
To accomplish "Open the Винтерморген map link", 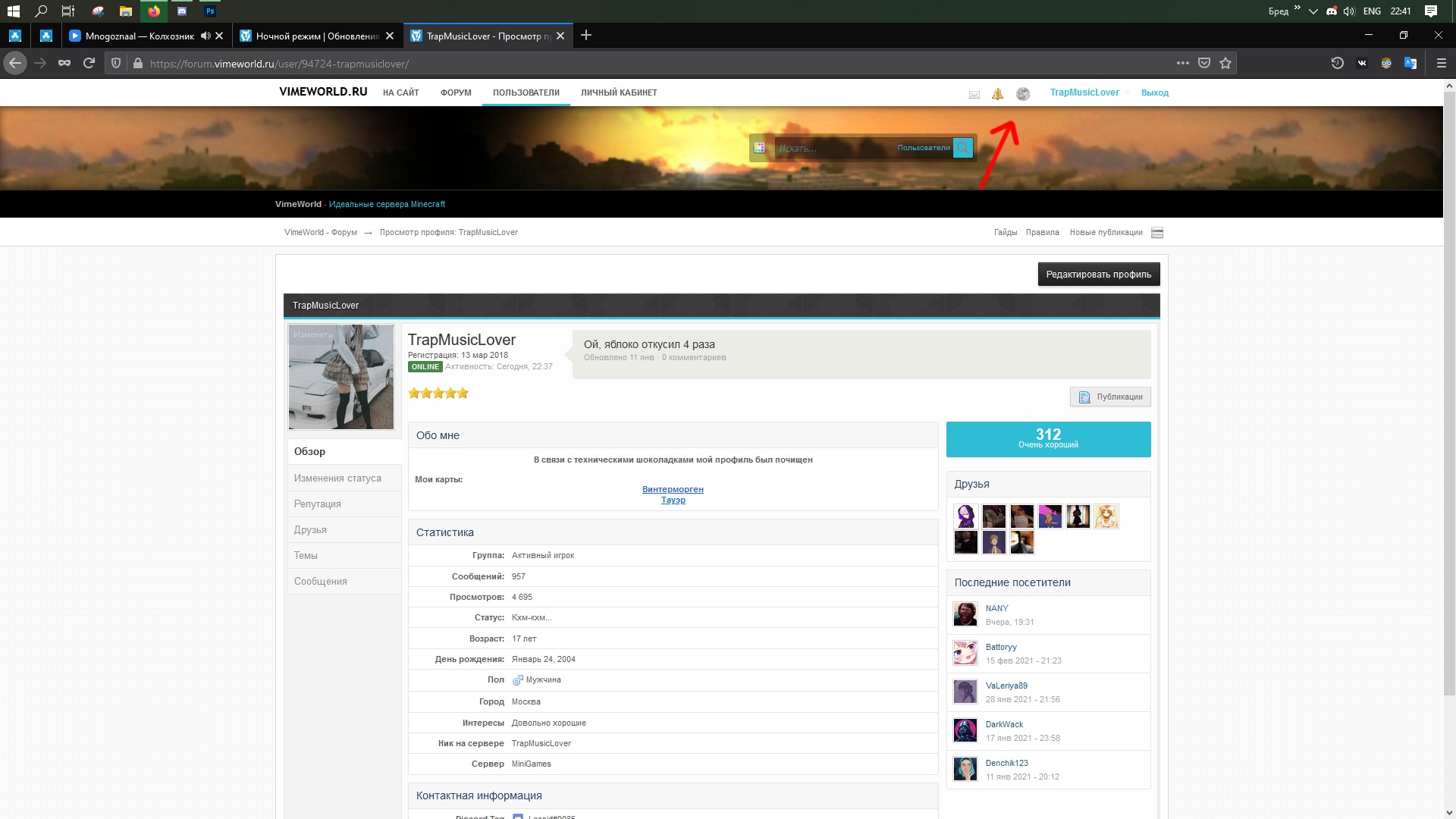I will 673,489.
